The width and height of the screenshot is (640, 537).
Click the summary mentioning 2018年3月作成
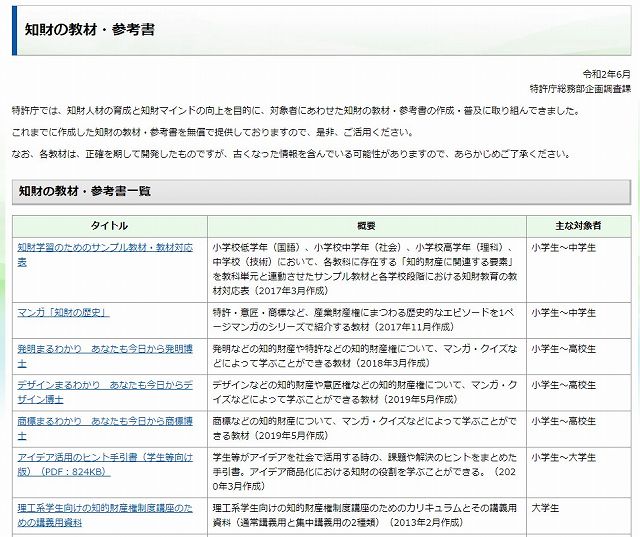(365, 356)
